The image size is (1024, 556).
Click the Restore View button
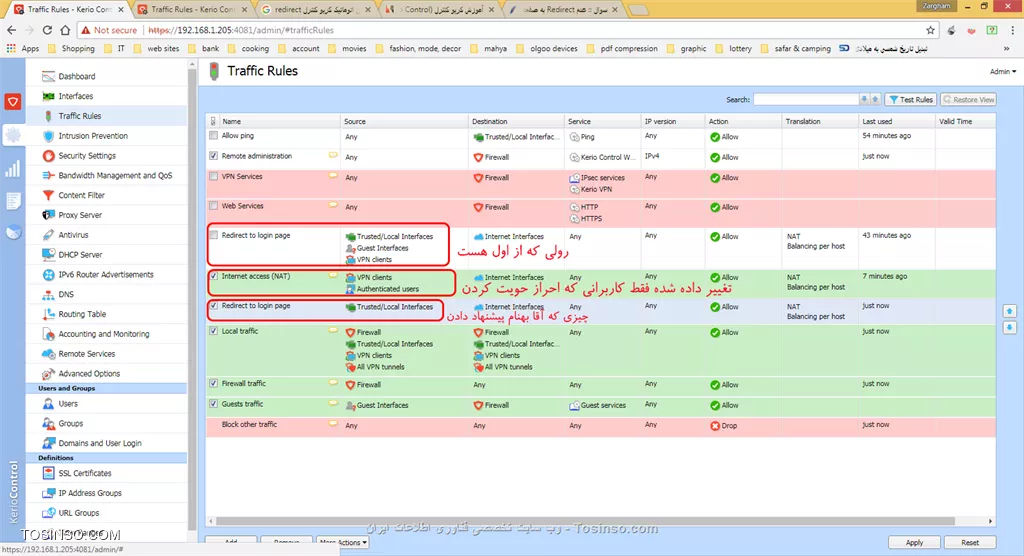tap(968, 99)
